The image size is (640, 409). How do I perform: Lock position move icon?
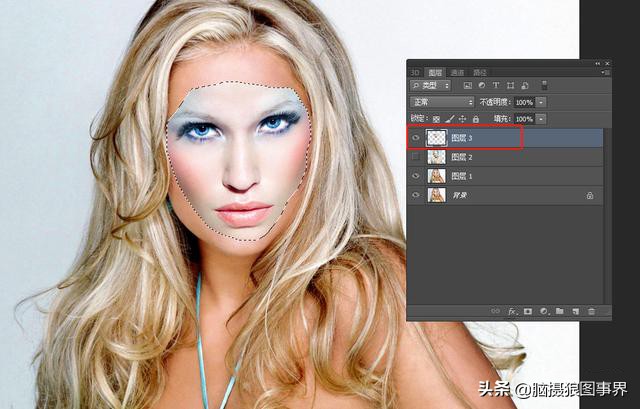(x=462, y=119)
